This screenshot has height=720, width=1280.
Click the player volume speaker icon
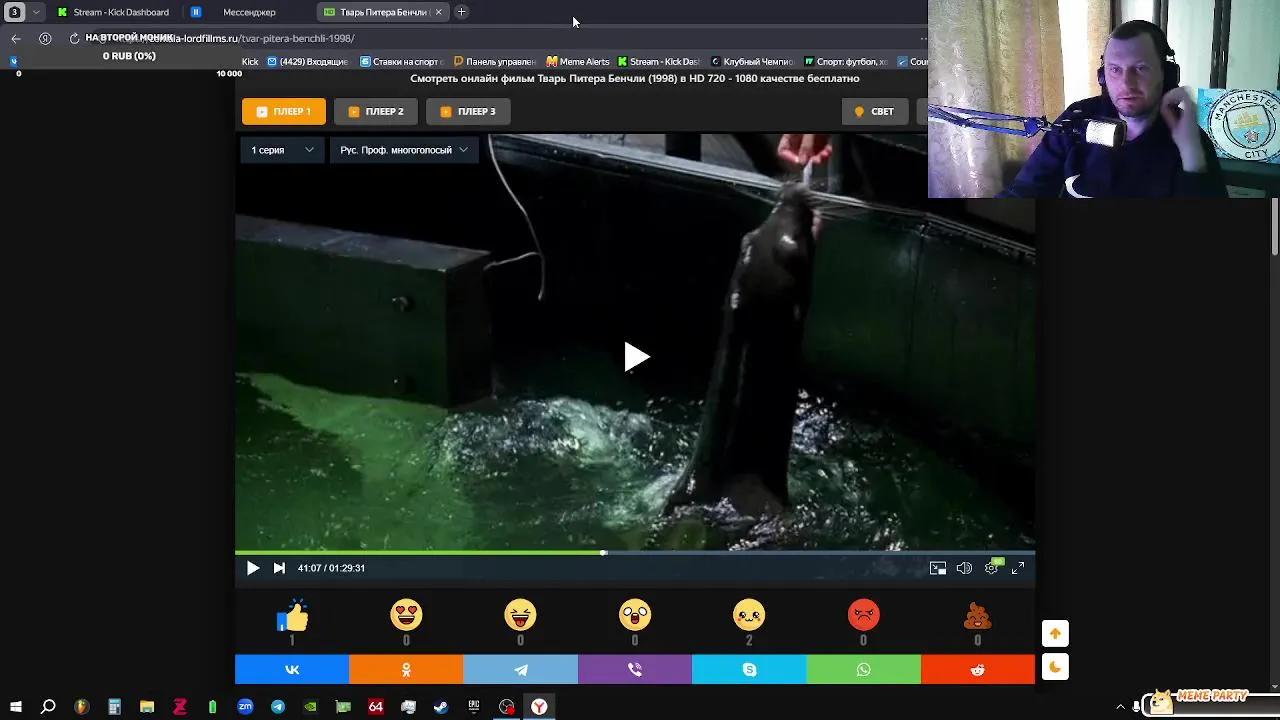(964, 568)
